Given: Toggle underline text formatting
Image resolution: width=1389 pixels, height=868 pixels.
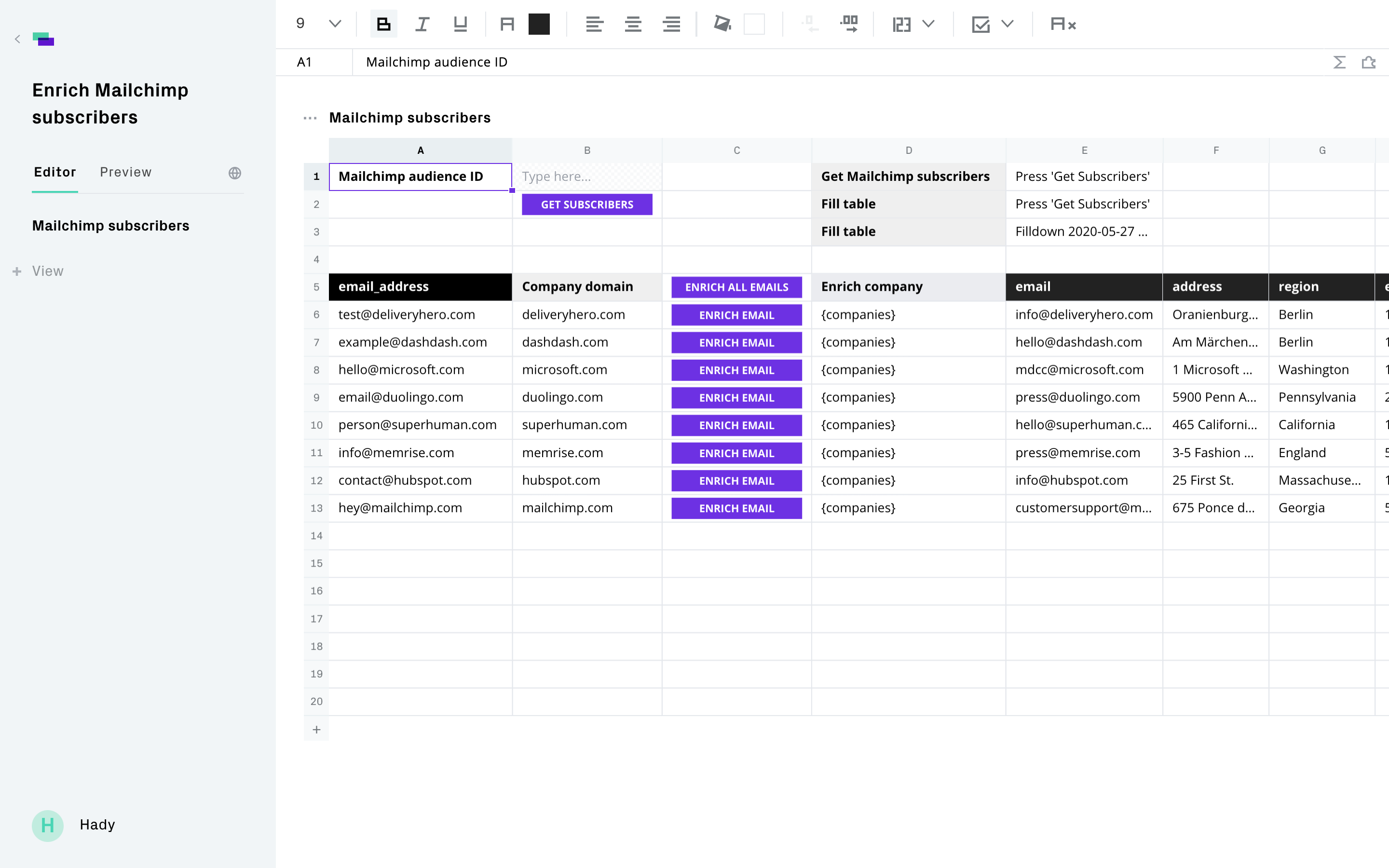Looking at the screenshot, I should pyautogui.click(x=460, y=24).
